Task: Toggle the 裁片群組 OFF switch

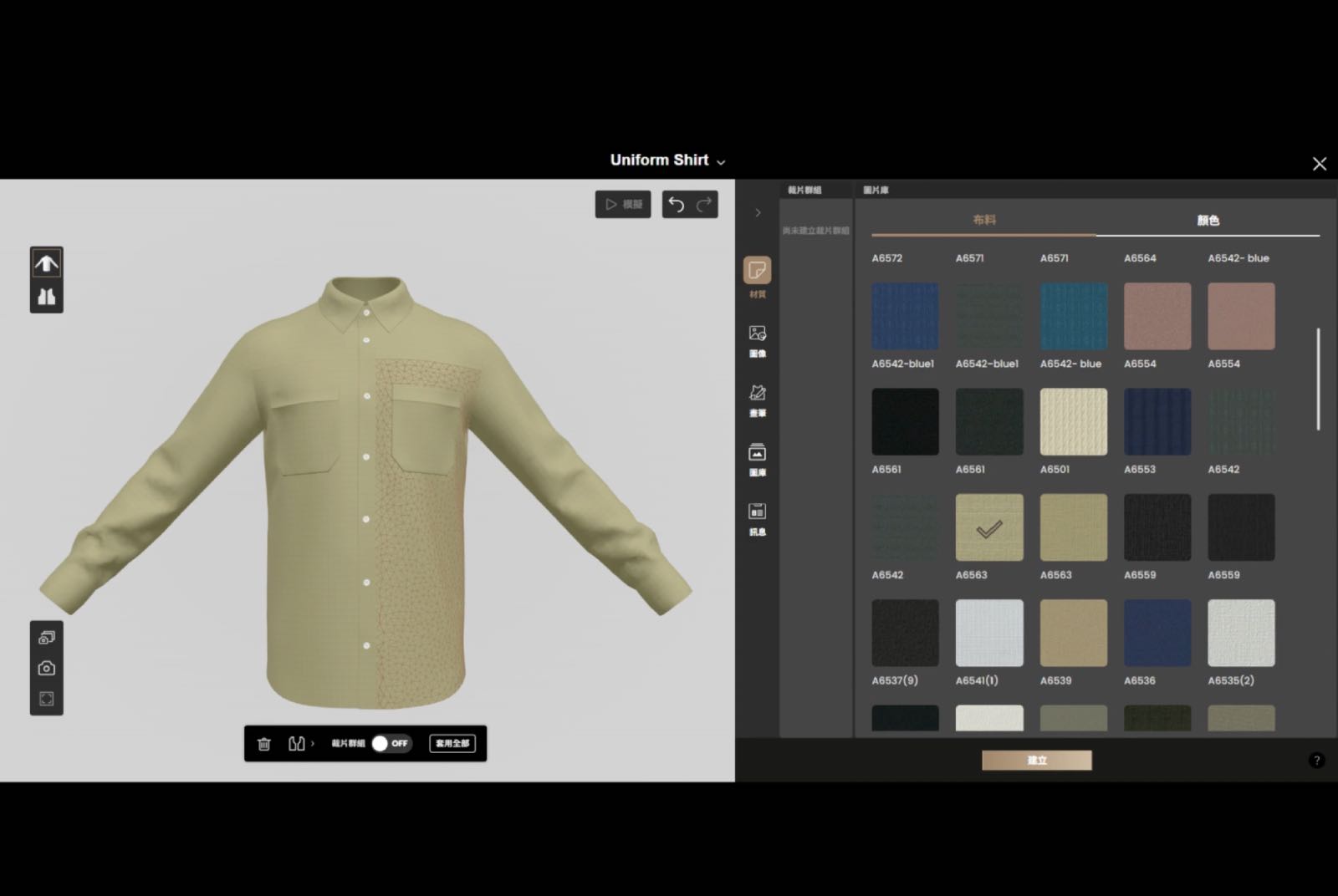Action: tap(391, 743)
